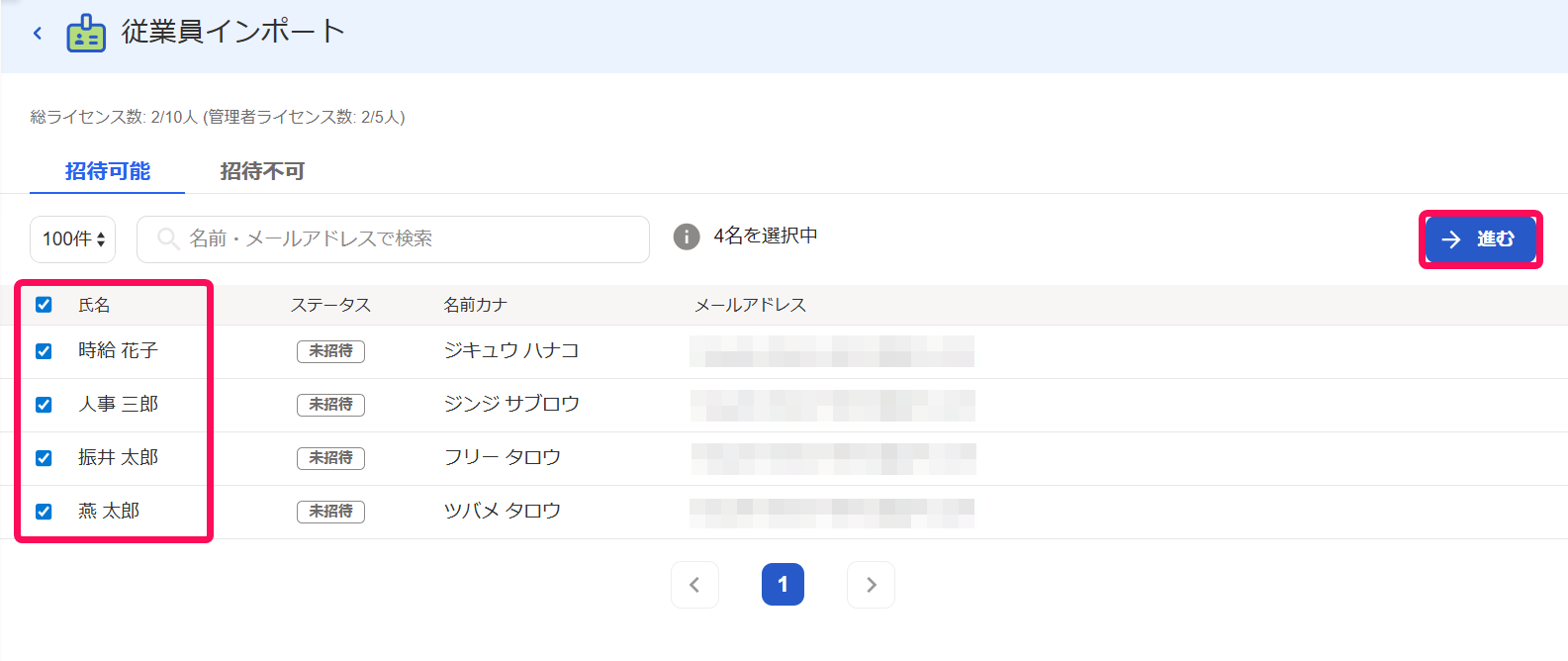
Task: Go back using the left chevron beside the title
Action: (38, 33)
